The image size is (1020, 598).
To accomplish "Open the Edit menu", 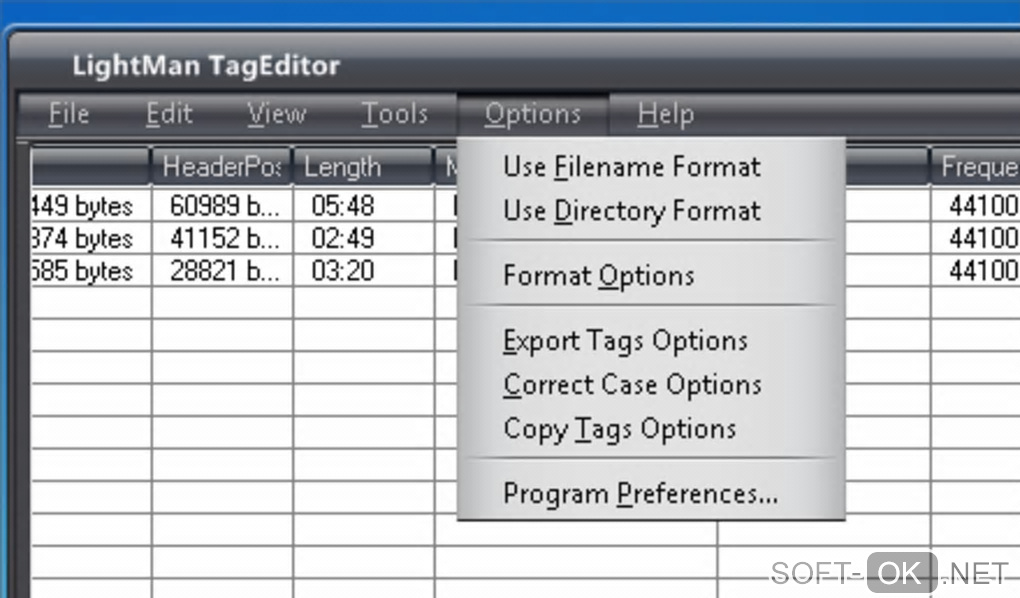I will click(169, 114).
